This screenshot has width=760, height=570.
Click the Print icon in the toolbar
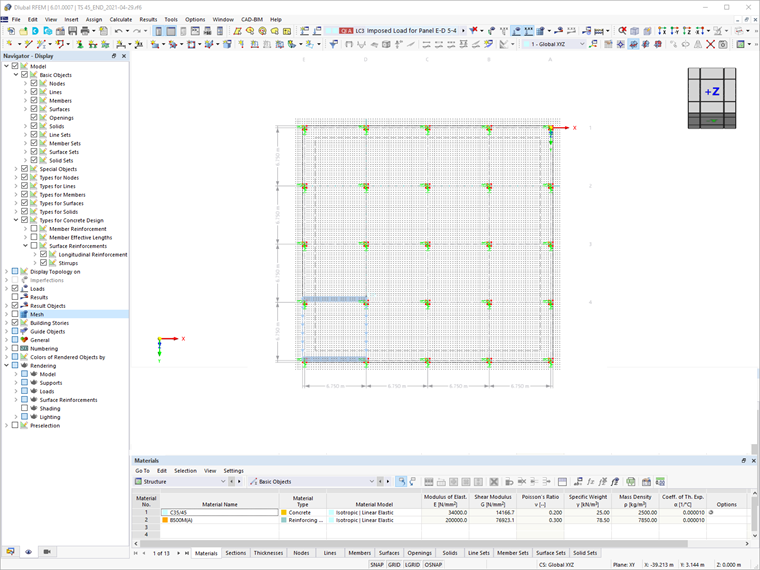click(x=85, y=31)
